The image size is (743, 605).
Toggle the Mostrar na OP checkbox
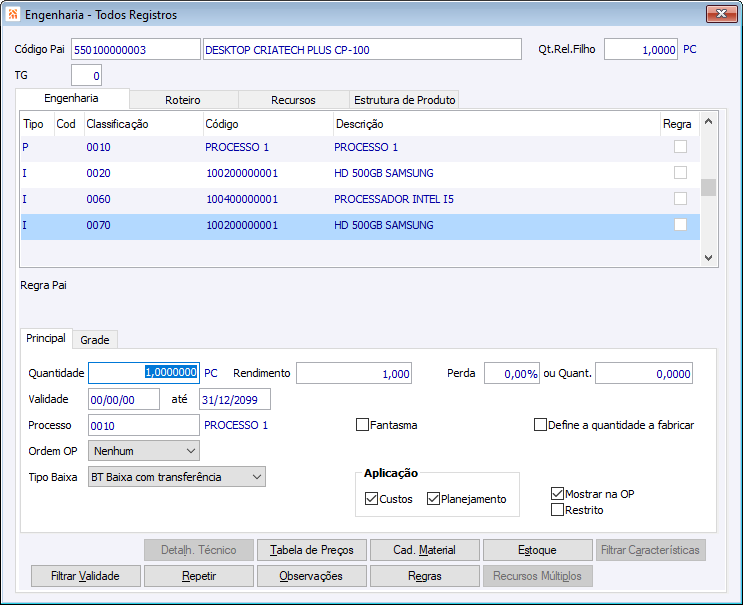coord(558,494)
